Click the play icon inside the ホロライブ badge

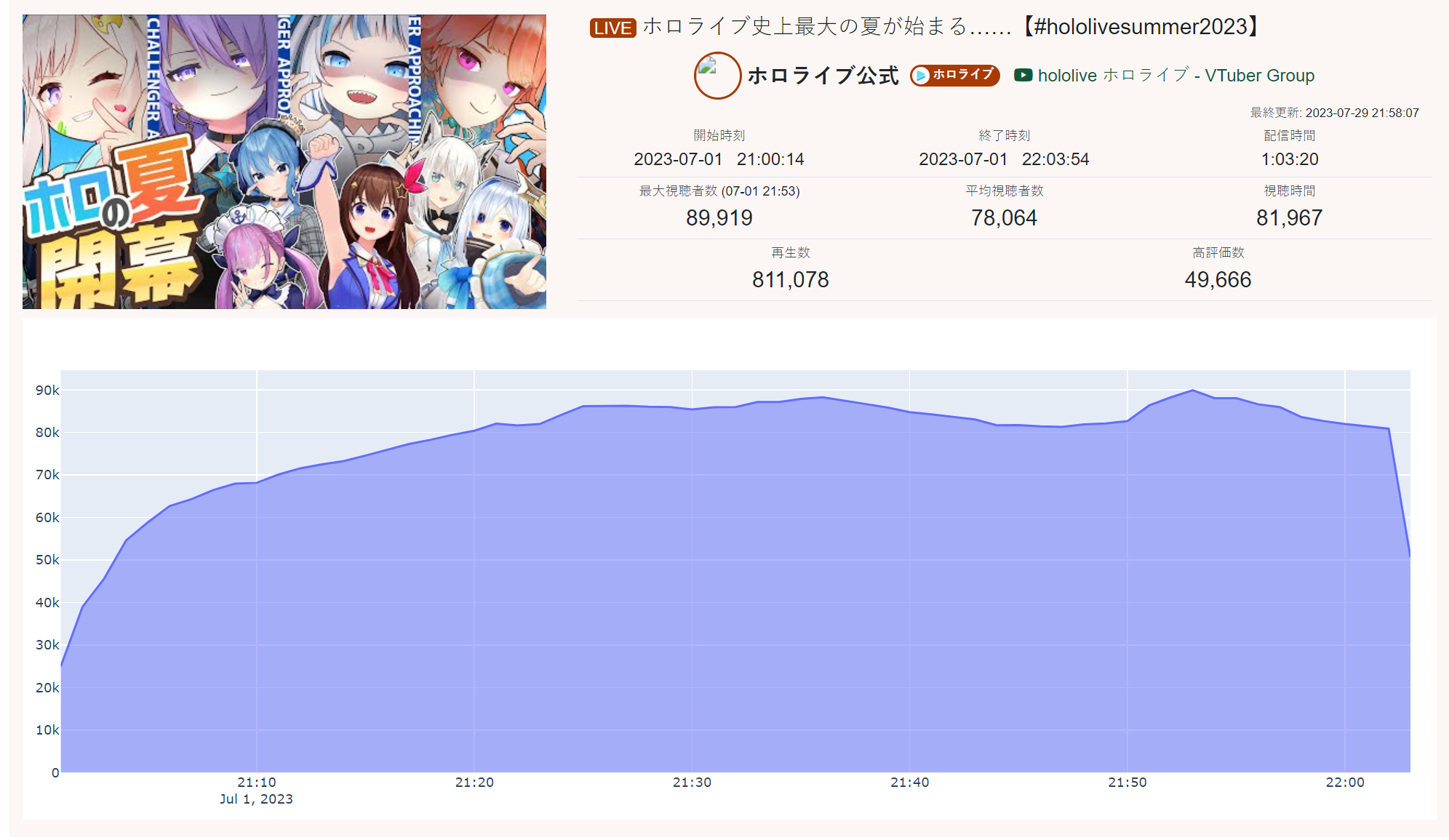click(x=921, y=76)
